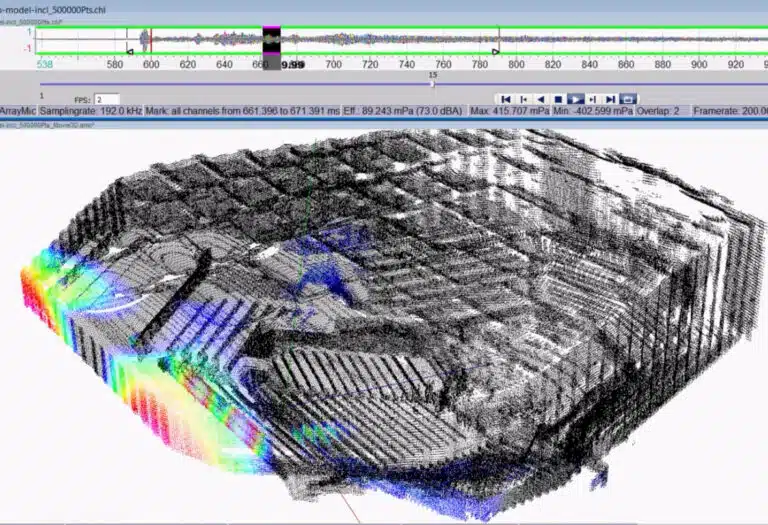Click the frame position slider handle
Image resolution: width=768 pixels, height=525 pixels.
click(x=432, y=84)
